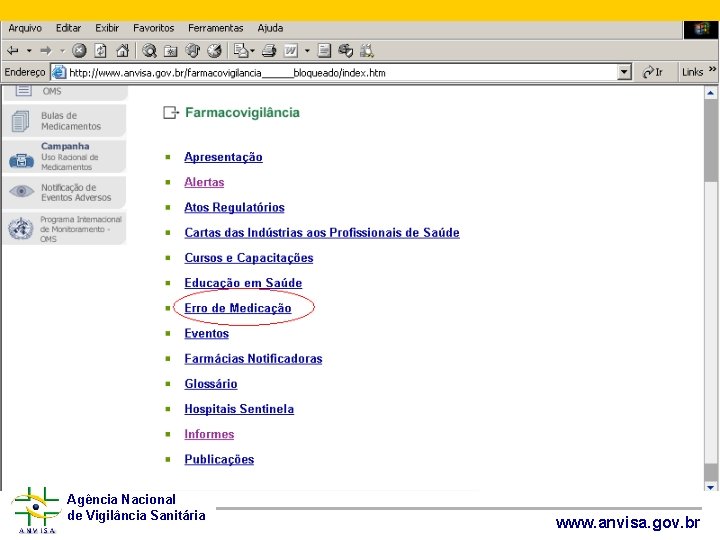Open the Hospitais Sentinela link
The width and height of the screenshot is (720, 540).
239,409
